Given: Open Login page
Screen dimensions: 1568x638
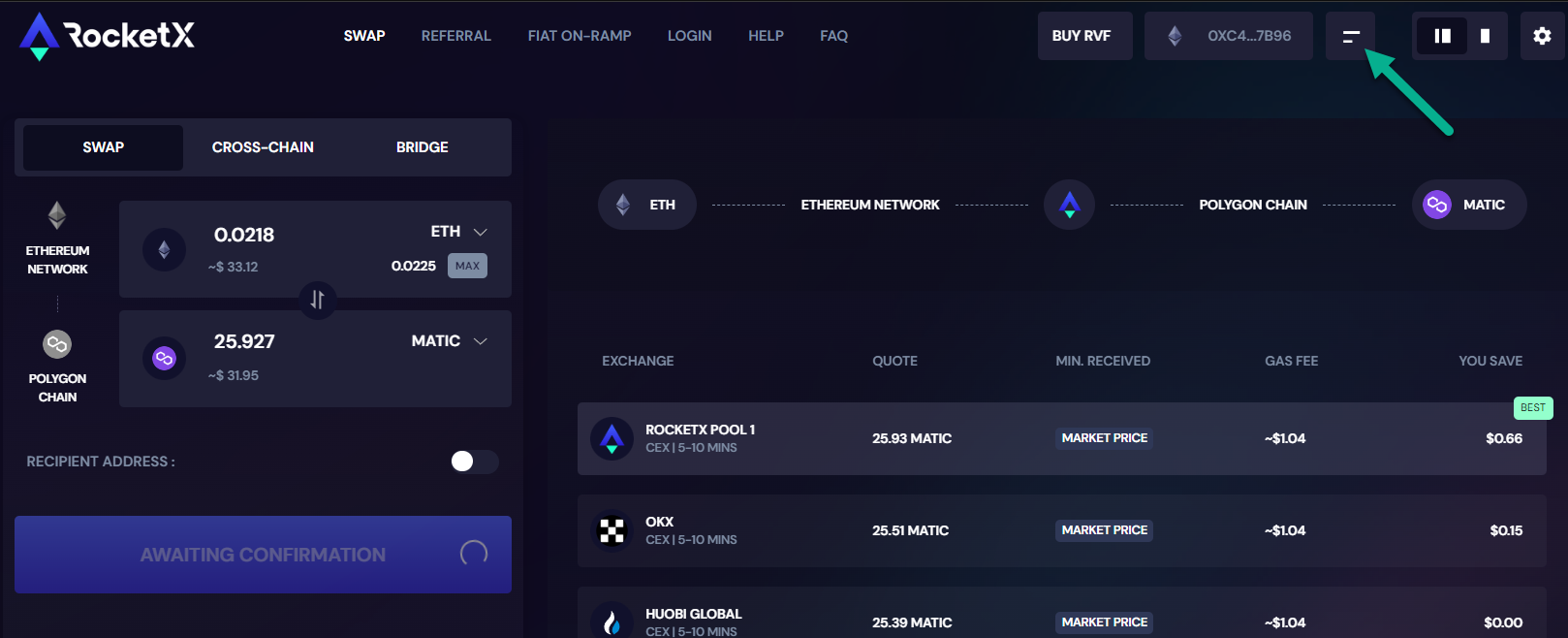Looking at the screenshot, I should (690, 36).
